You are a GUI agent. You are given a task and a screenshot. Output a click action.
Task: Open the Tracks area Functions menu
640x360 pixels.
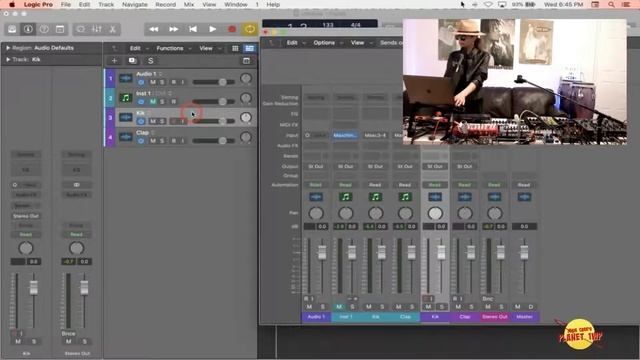(170, 48)
